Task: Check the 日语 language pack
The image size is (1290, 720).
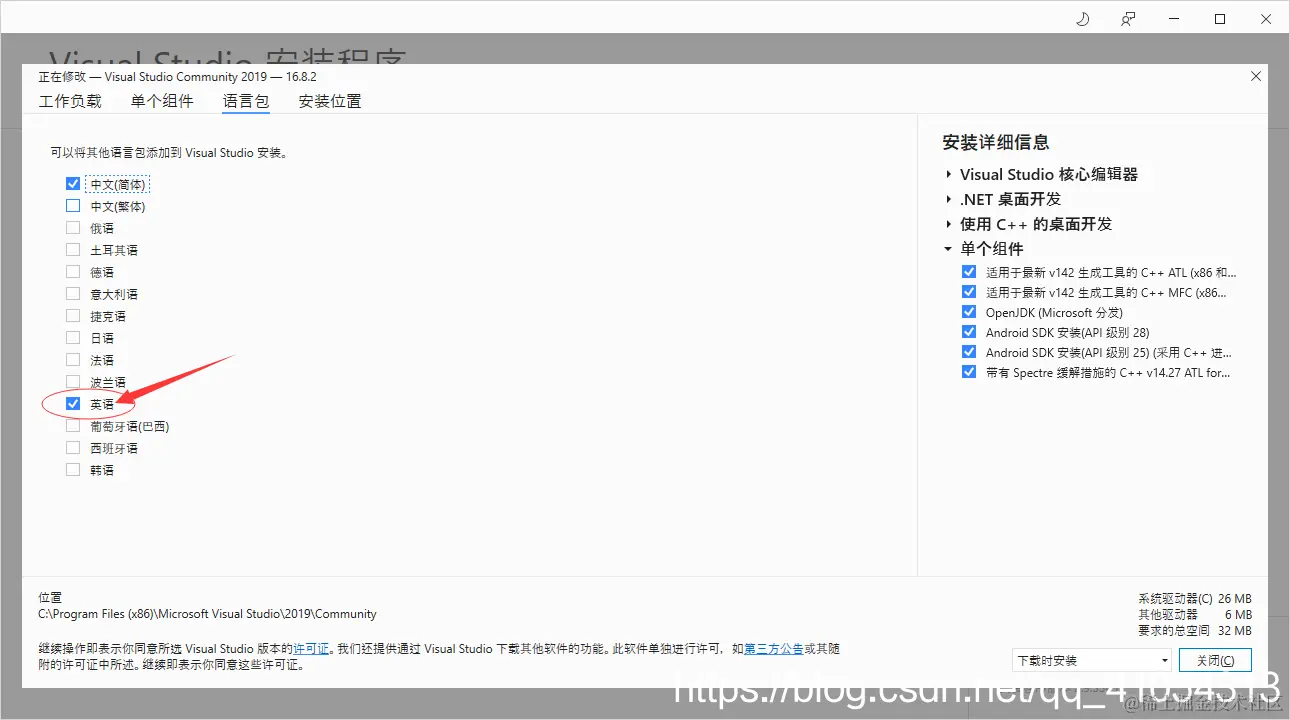Action: [x=72, y=337]
